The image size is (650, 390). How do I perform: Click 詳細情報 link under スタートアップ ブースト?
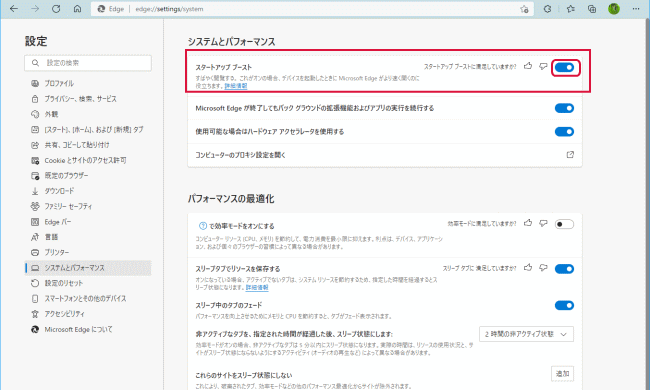[x=236, y=86]
